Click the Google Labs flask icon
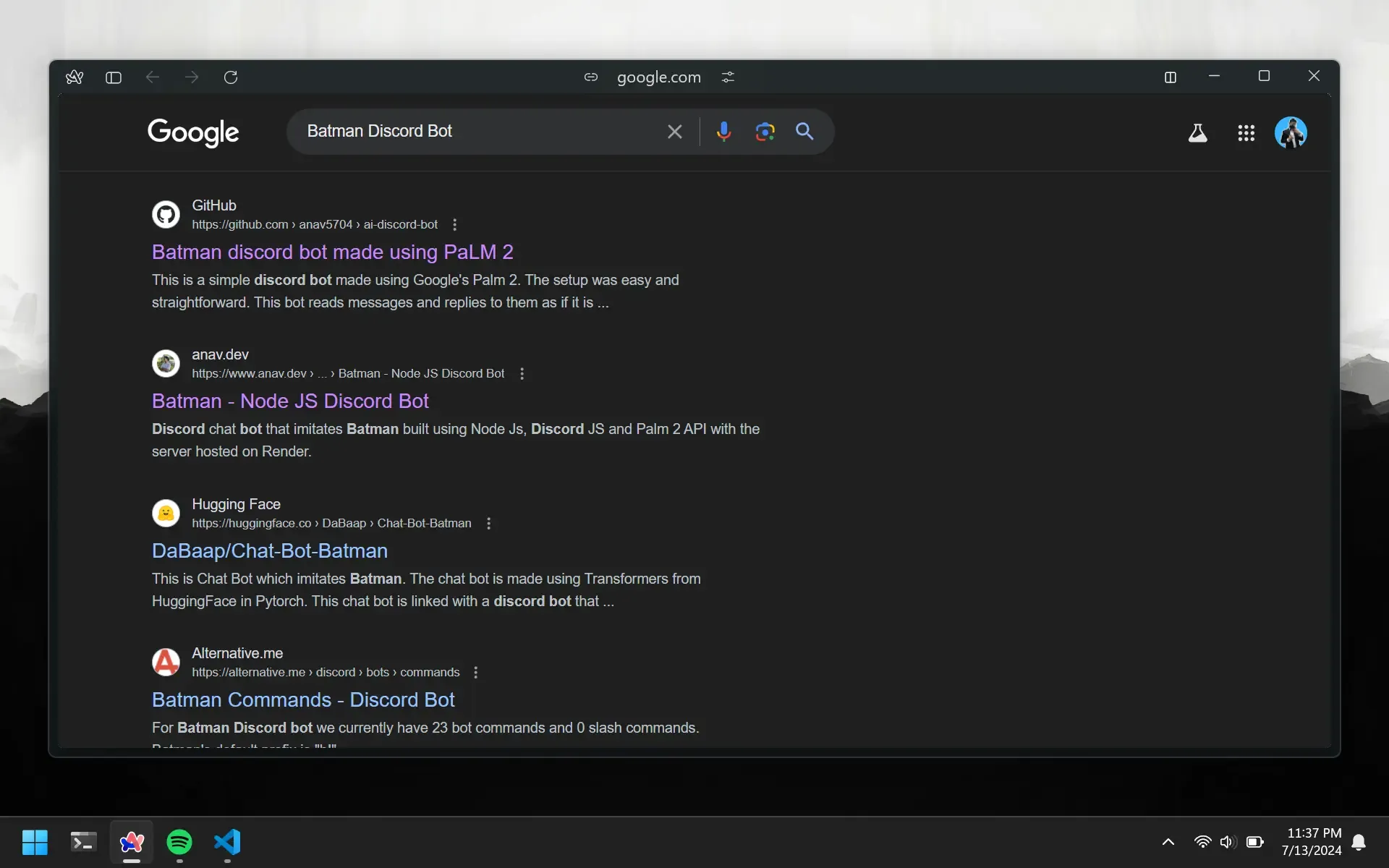This screenshot has height=868, width=1389. tap(1198, 131)
